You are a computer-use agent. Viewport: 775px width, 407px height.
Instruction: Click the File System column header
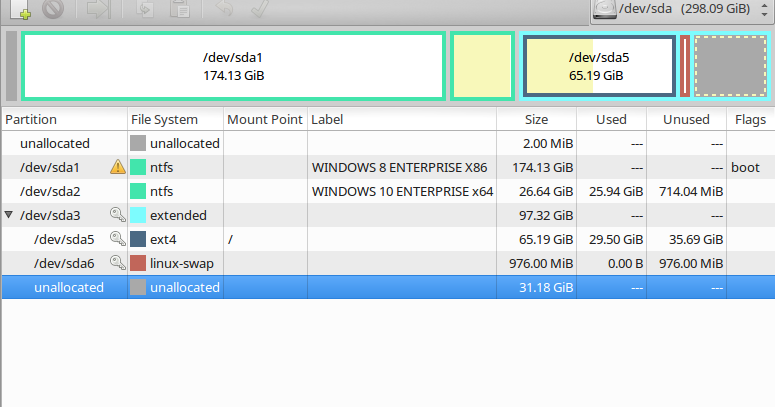tap(165, 119)
